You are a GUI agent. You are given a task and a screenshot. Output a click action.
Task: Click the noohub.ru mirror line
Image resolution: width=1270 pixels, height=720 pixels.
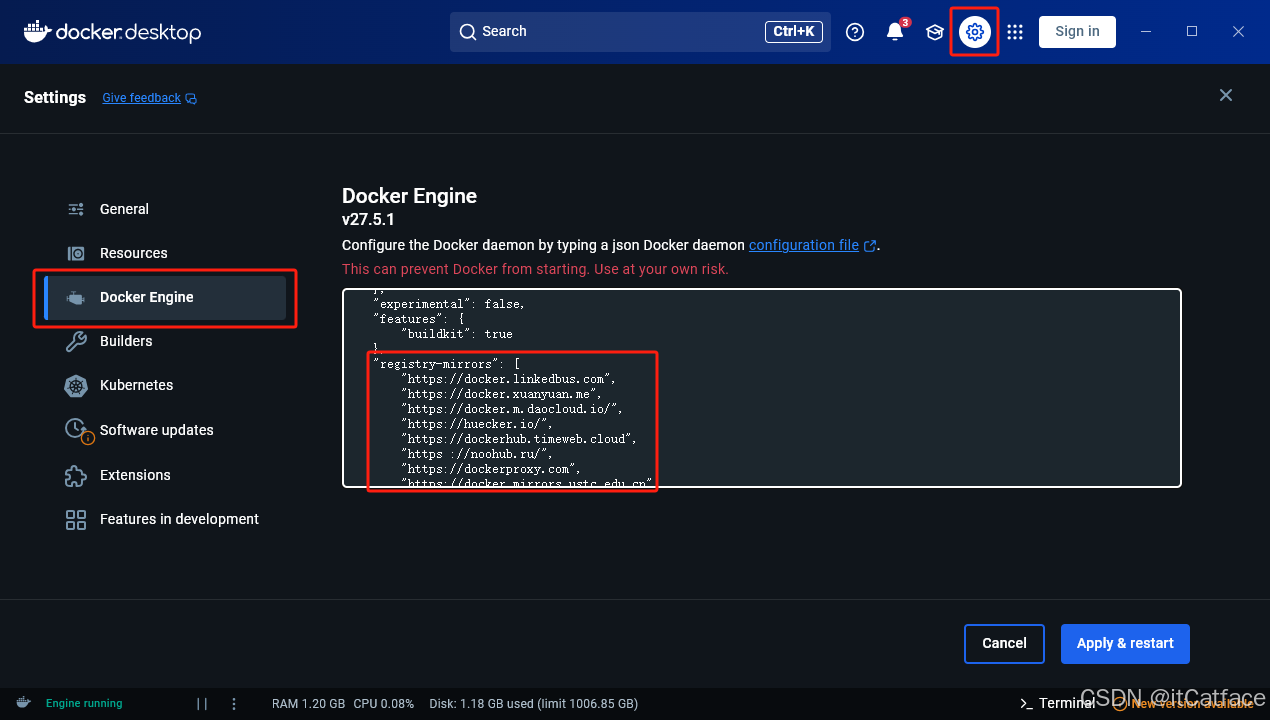pyautogui.click(x=477, y=454)
